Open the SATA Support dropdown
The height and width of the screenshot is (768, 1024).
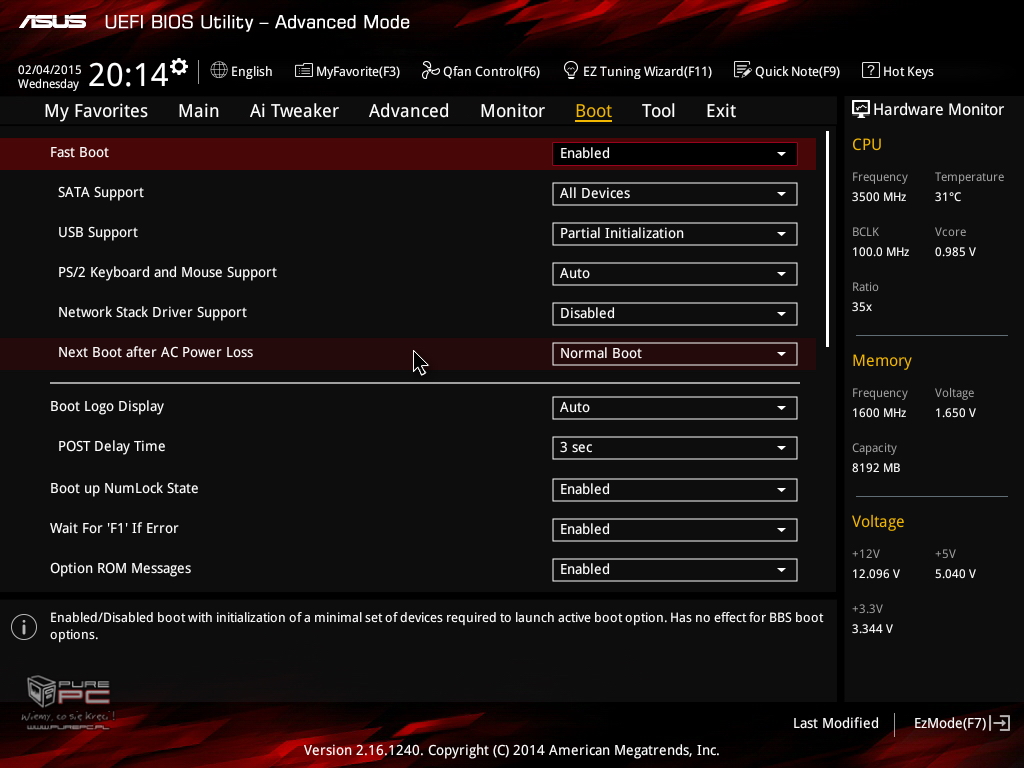click(x=674, y=194)
